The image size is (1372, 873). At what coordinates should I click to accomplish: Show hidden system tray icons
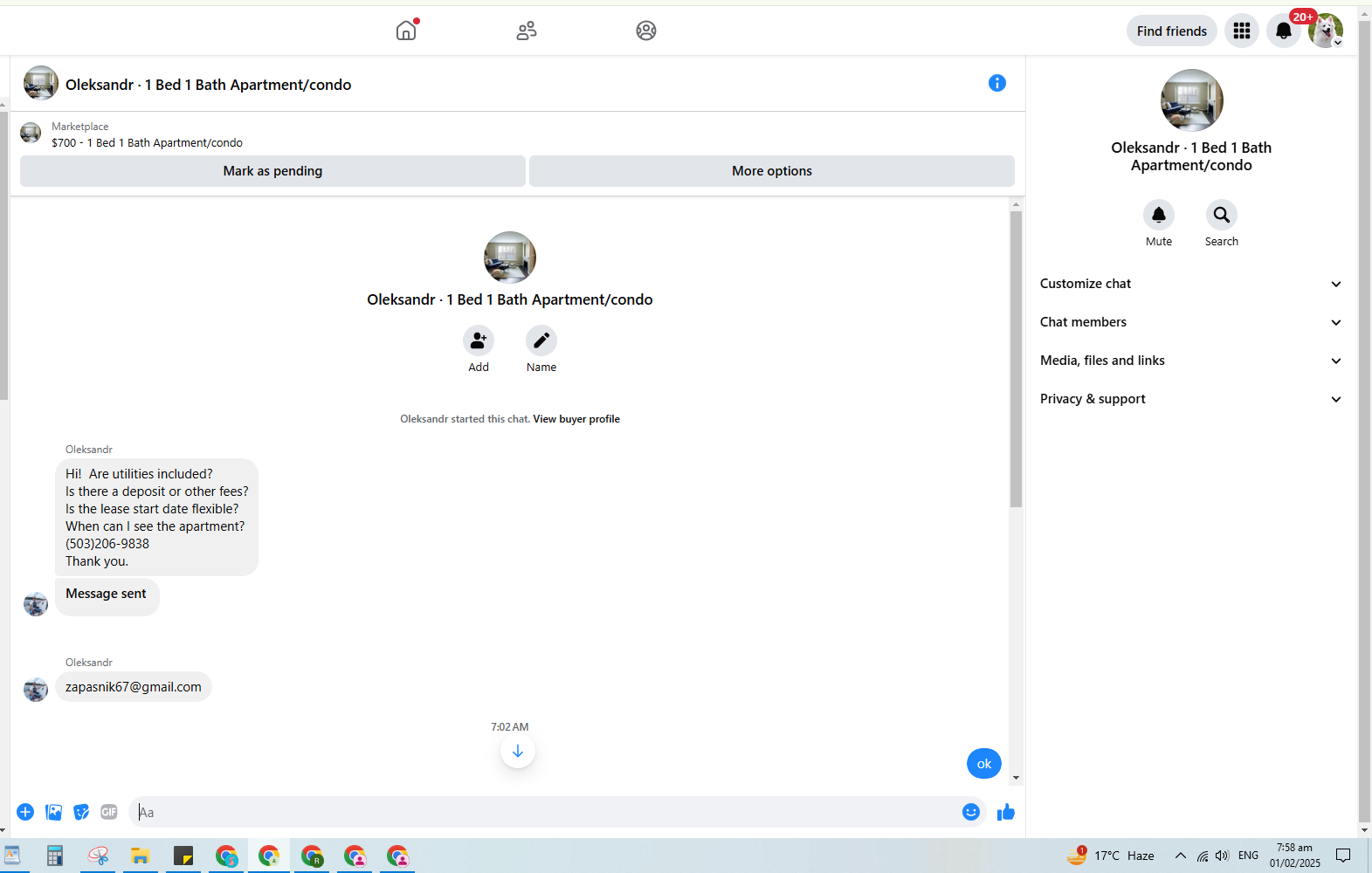point(1181,856)
